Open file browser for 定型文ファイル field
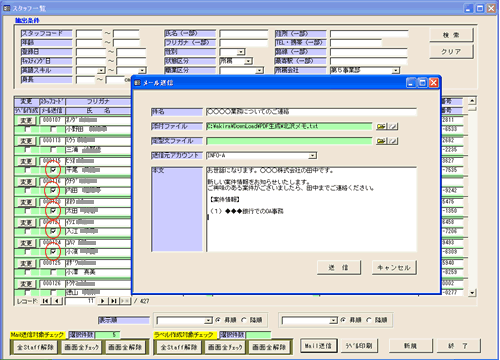500x360 pixels. click(x=381, y=141)
